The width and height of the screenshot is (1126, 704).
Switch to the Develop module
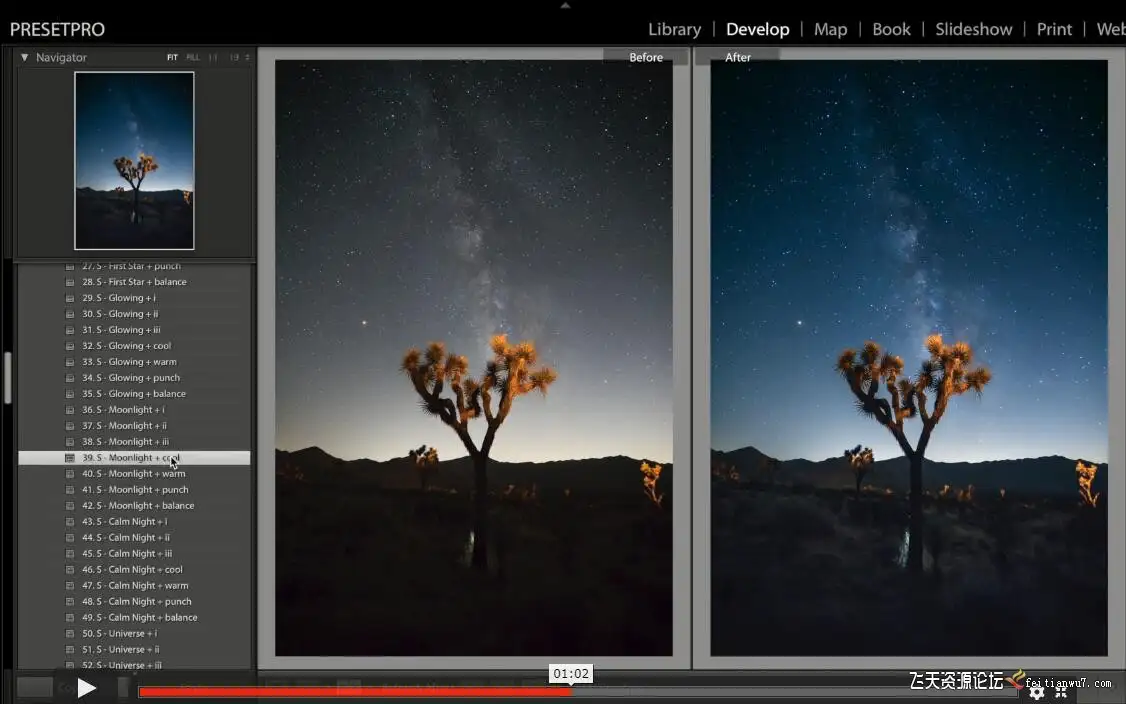coord(758,29)
